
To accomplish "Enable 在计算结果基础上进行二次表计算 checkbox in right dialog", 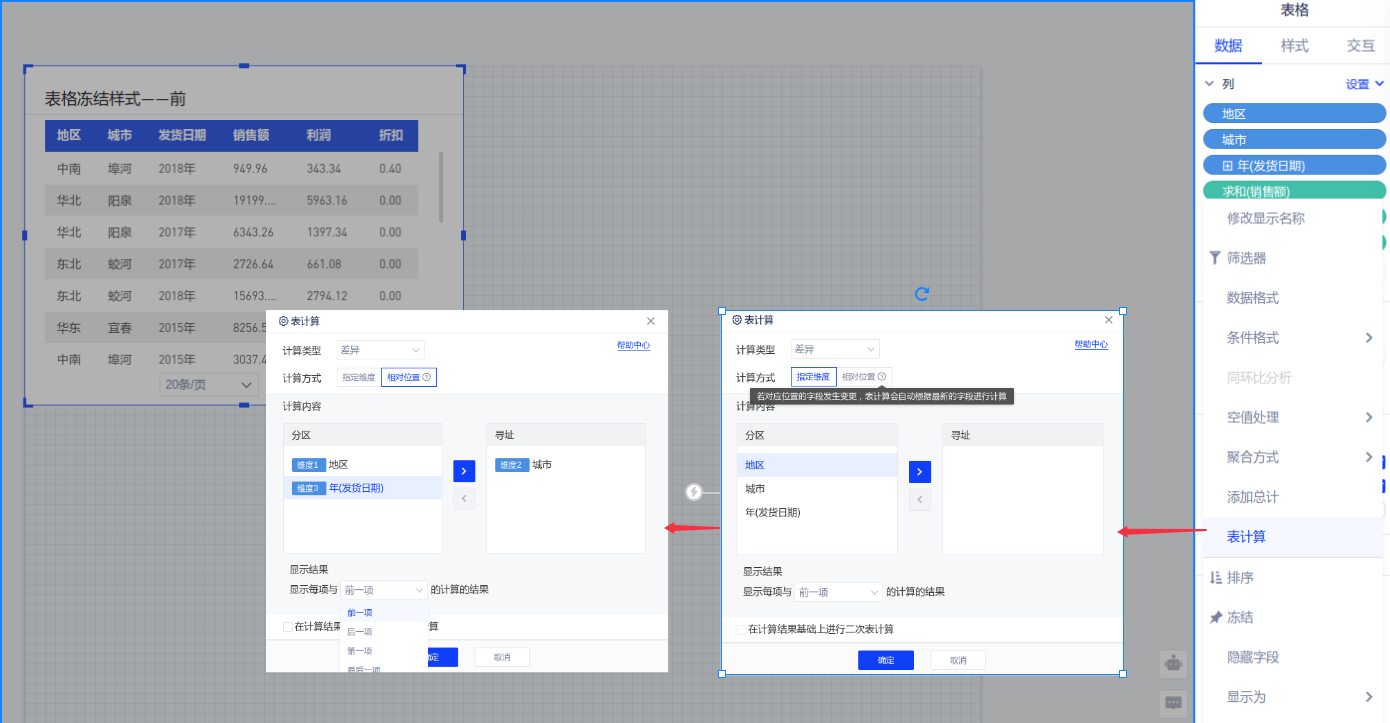I will pos(741,630).
